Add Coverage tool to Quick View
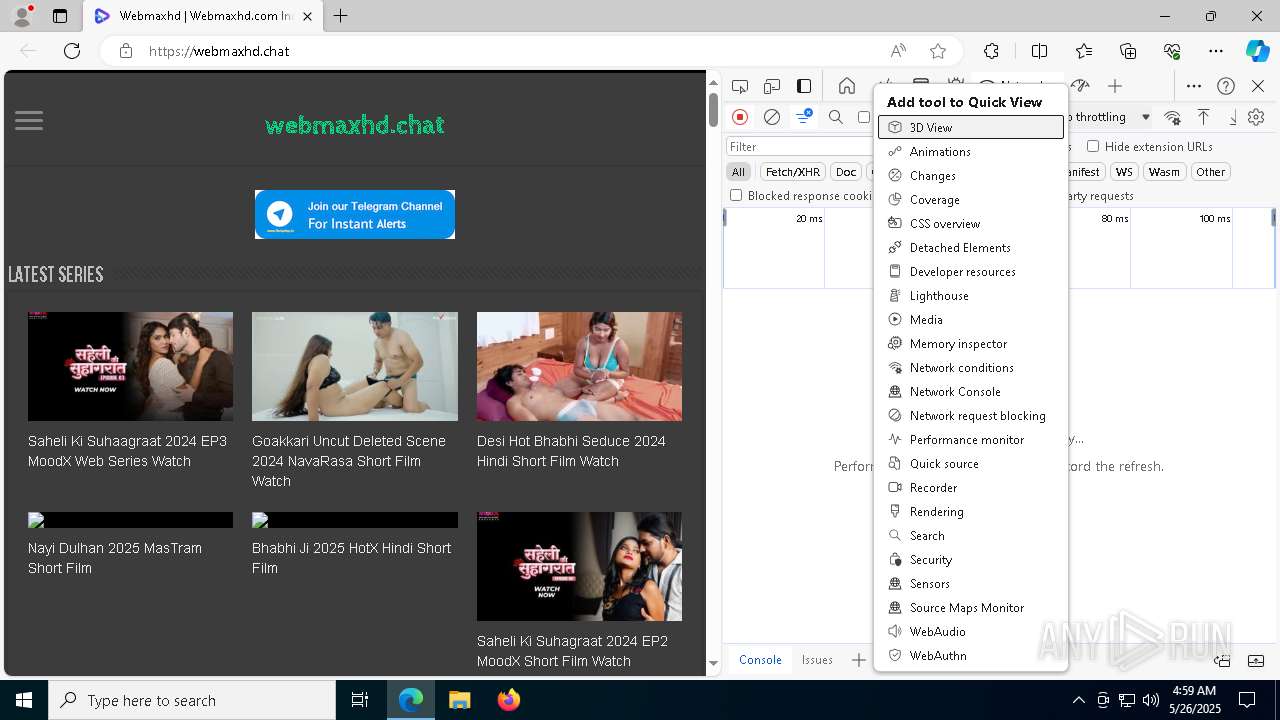 [x=970, y=199]
